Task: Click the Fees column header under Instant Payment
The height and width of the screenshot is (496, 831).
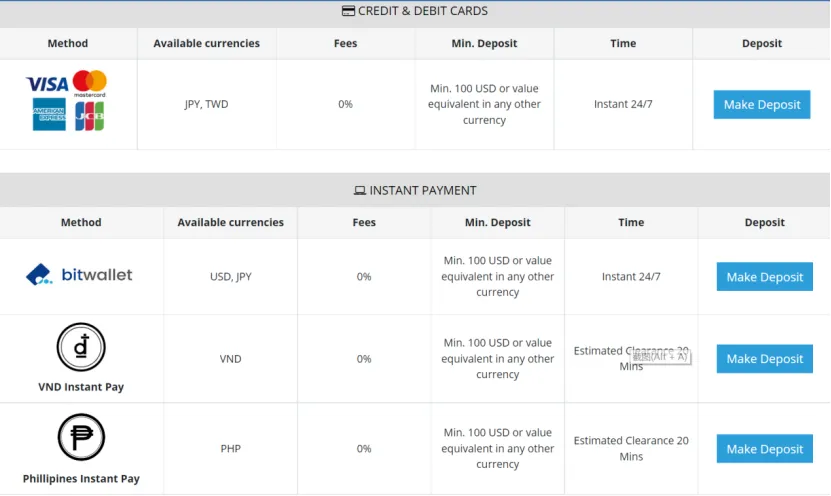Action: (364, 223)
